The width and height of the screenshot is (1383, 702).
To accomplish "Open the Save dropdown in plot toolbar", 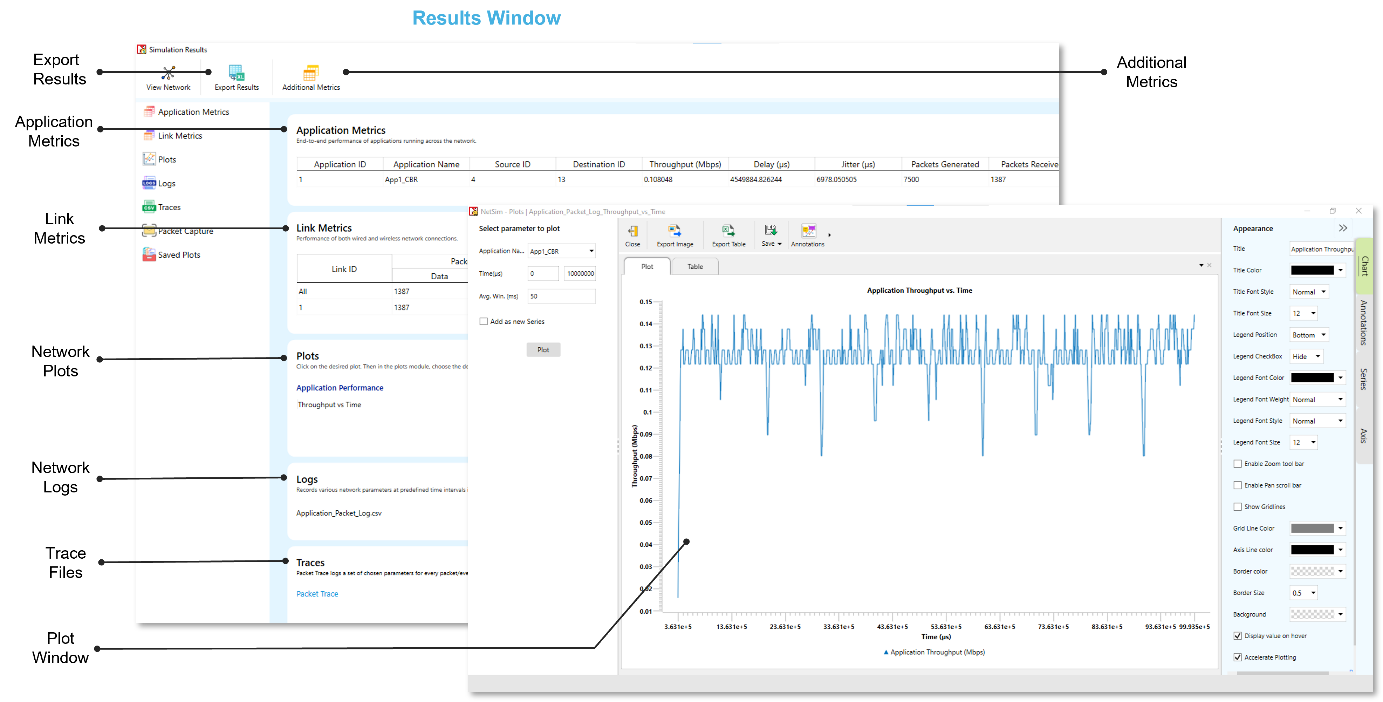I will point(771,234).
